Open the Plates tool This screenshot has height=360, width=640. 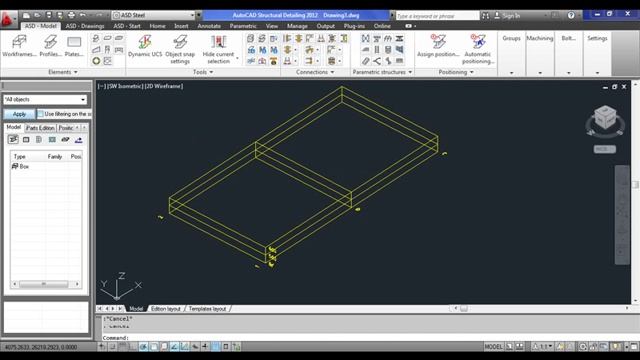pyautogui.click(x=74, y=45)
